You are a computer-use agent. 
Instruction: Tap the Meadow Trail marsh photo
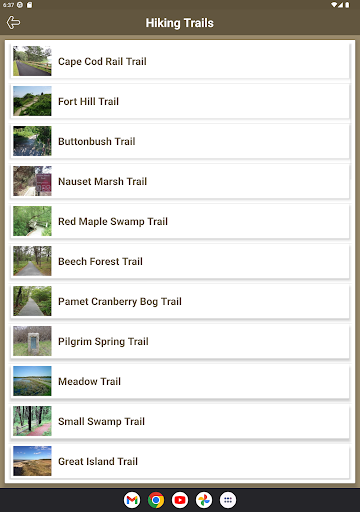32,381
